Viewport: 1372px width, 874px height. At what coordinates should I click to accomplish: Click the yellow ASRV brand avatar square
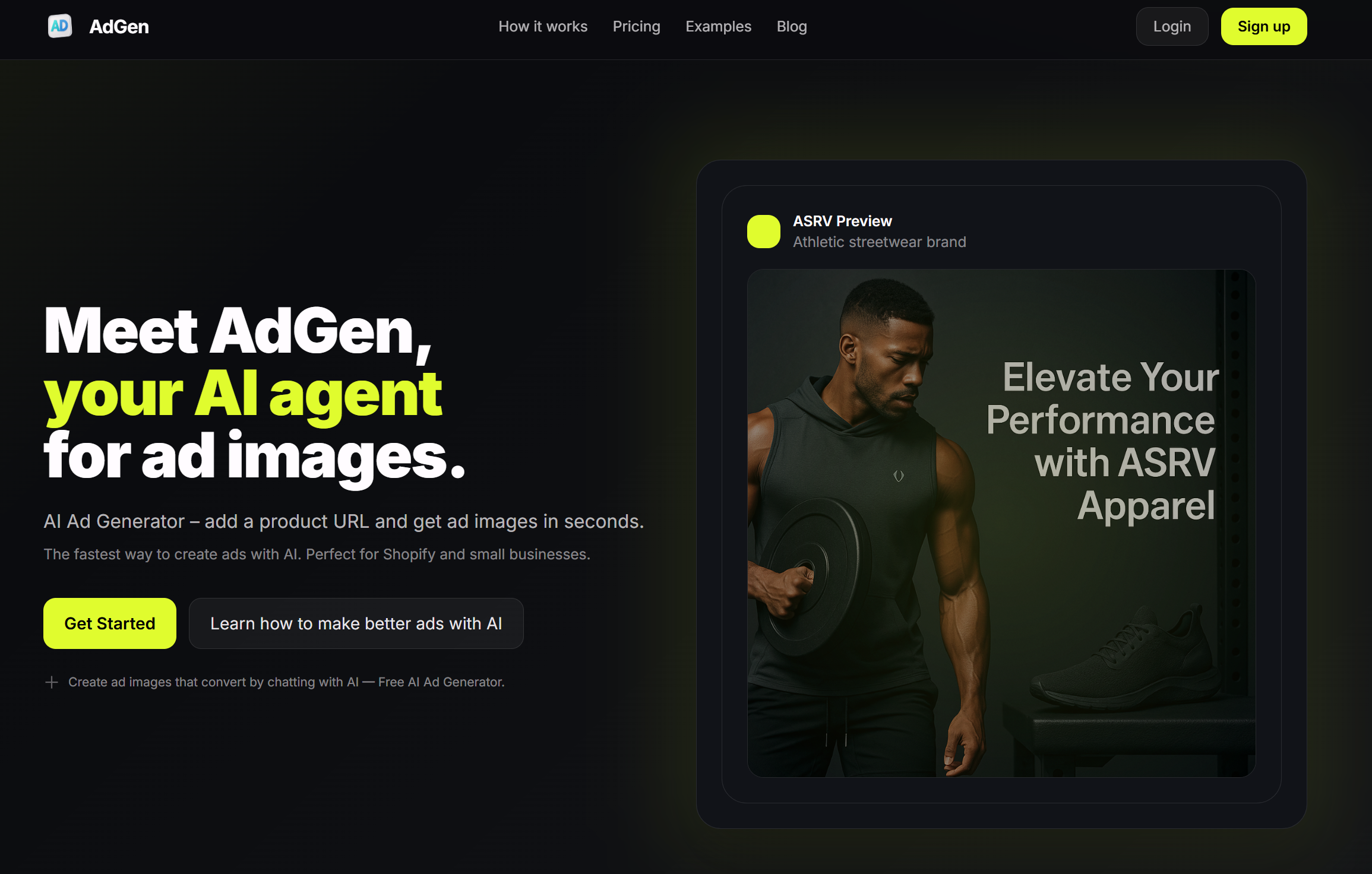pos(764,232)
